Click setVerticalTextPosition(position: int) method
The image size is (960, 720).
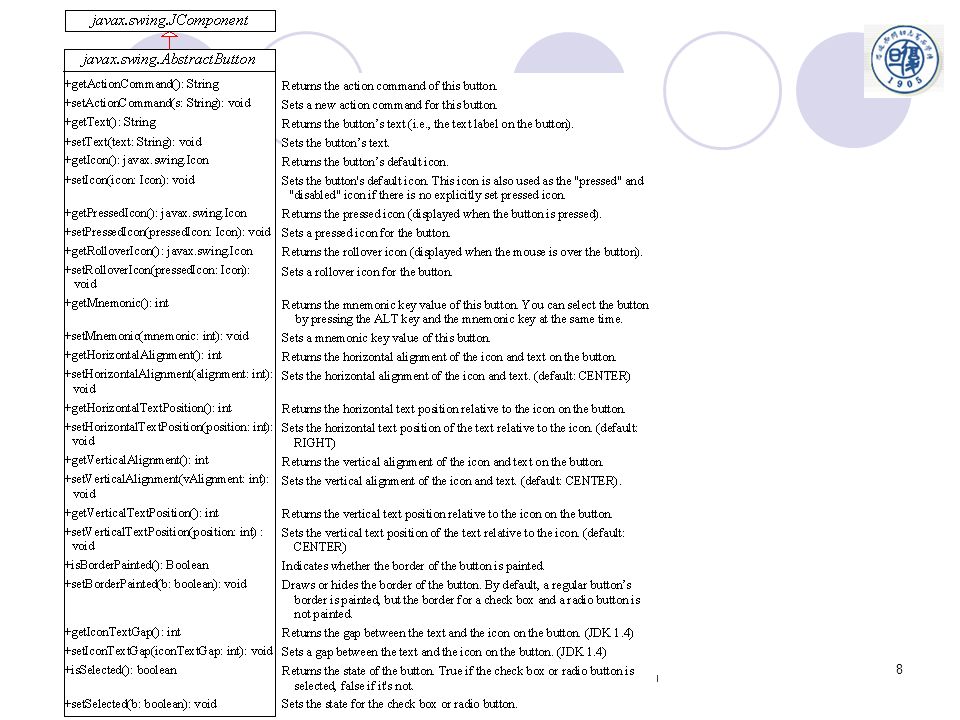tap(164, 539)
